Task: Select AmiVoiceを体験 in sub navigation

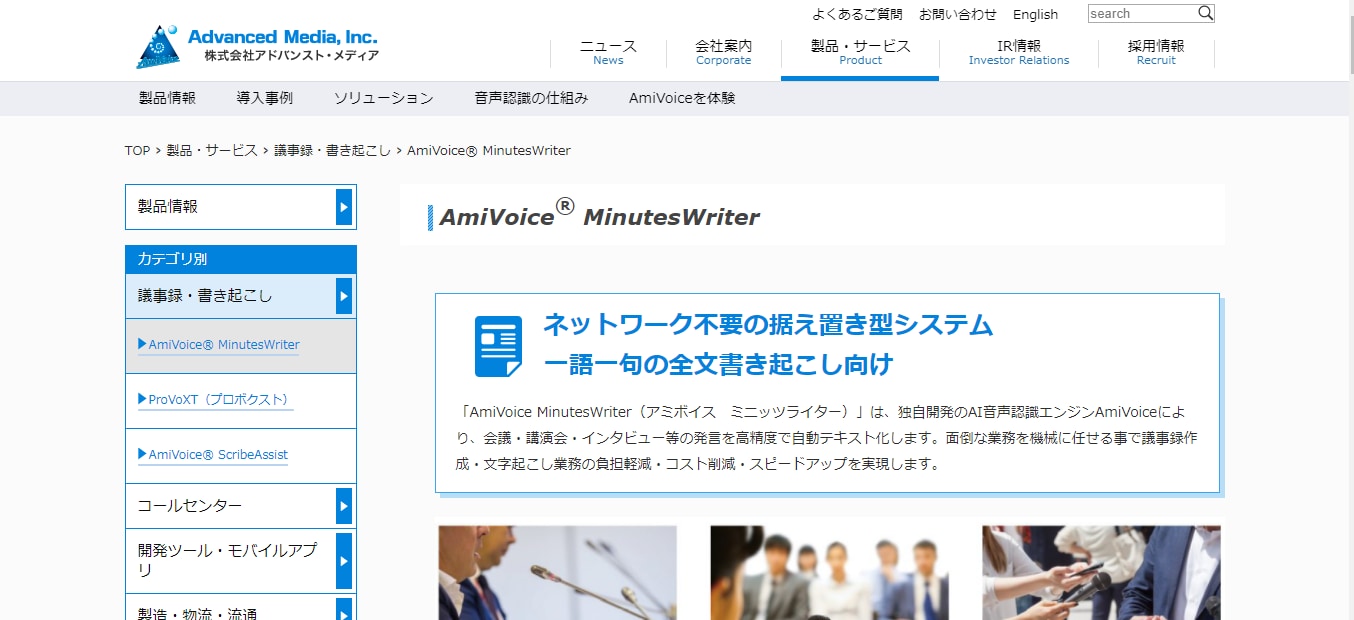Action: click(682, 98)
